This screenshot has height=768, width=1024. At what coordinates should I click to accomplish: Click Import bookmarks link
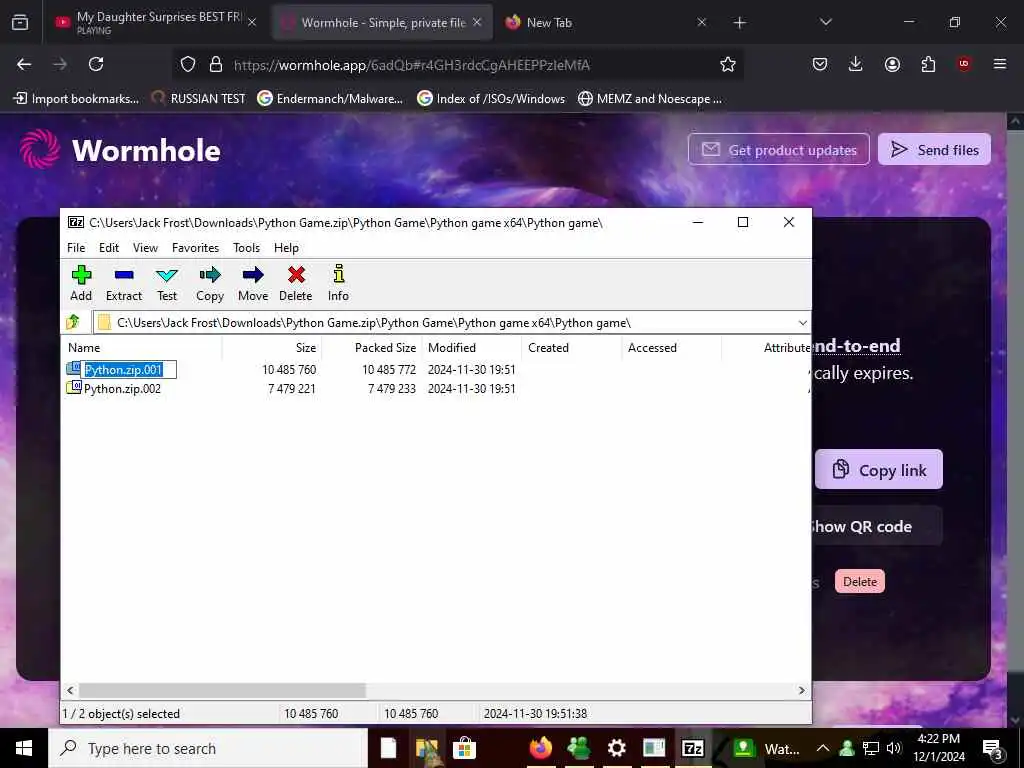(76, 99)
